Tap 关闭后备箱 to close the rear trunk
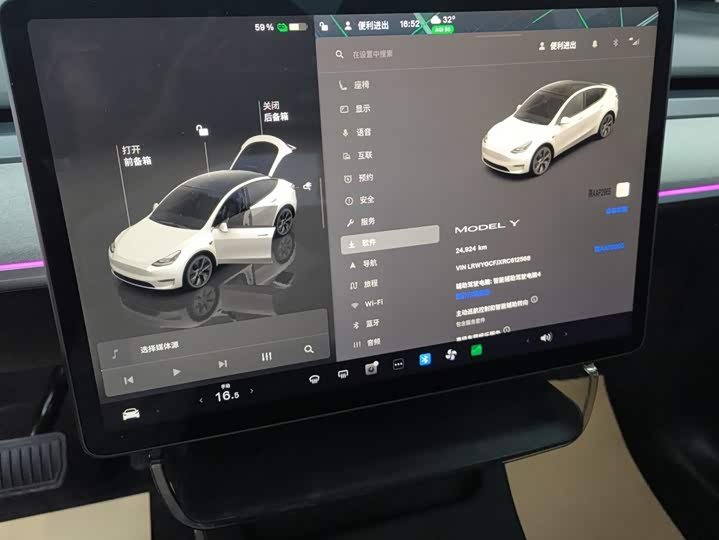 click(276, 111)
